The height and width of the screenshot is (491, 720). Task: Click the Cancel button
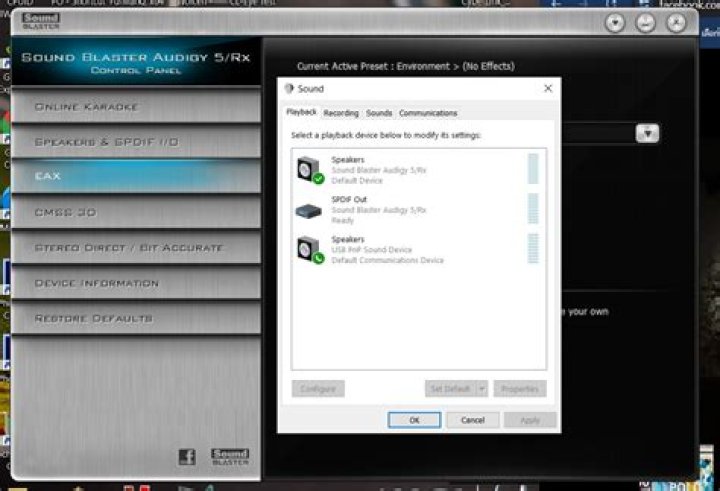coord(472,420)
